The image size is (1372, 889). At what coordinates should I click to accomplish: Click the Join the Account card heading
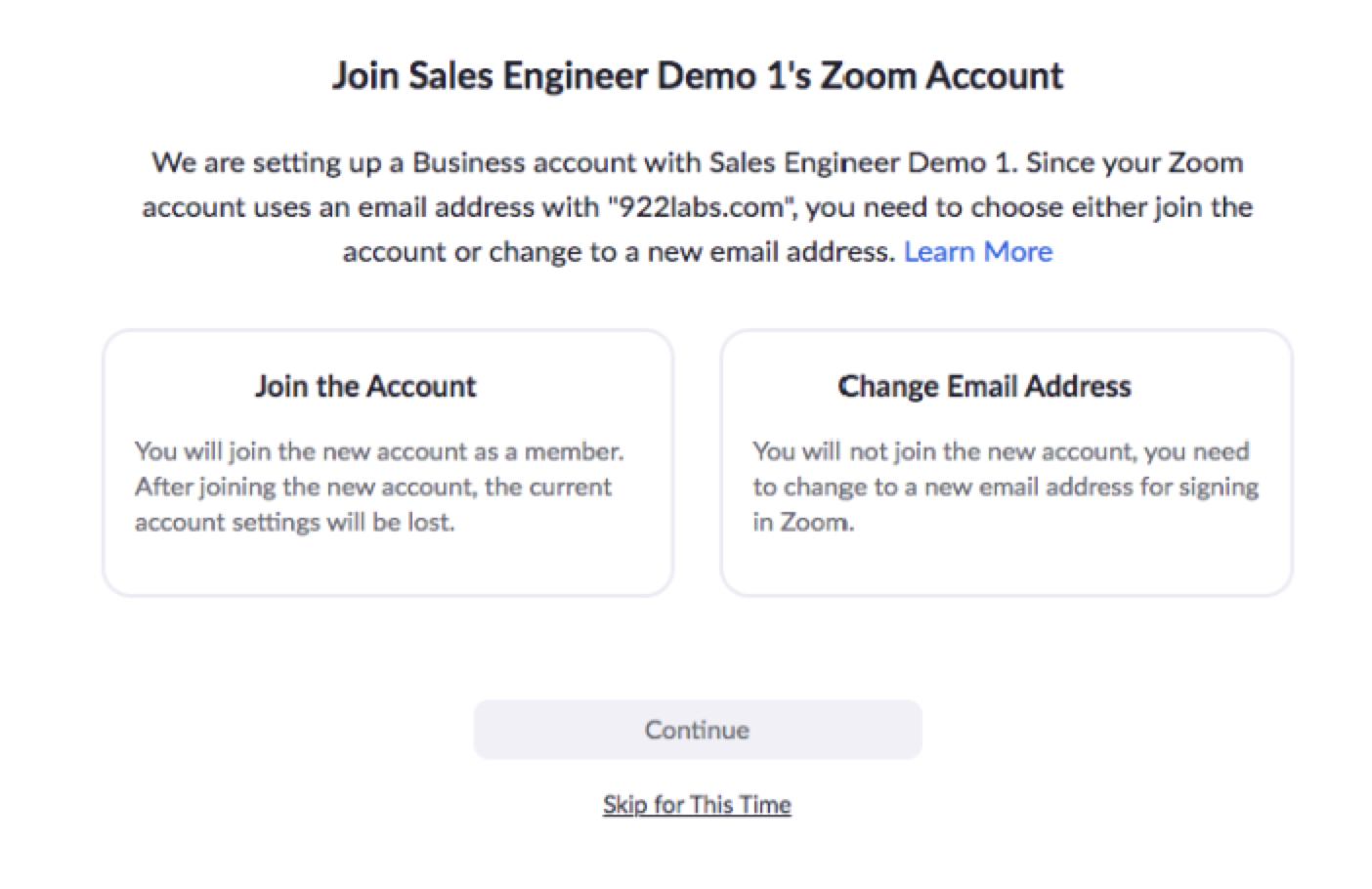pos(365,386)
